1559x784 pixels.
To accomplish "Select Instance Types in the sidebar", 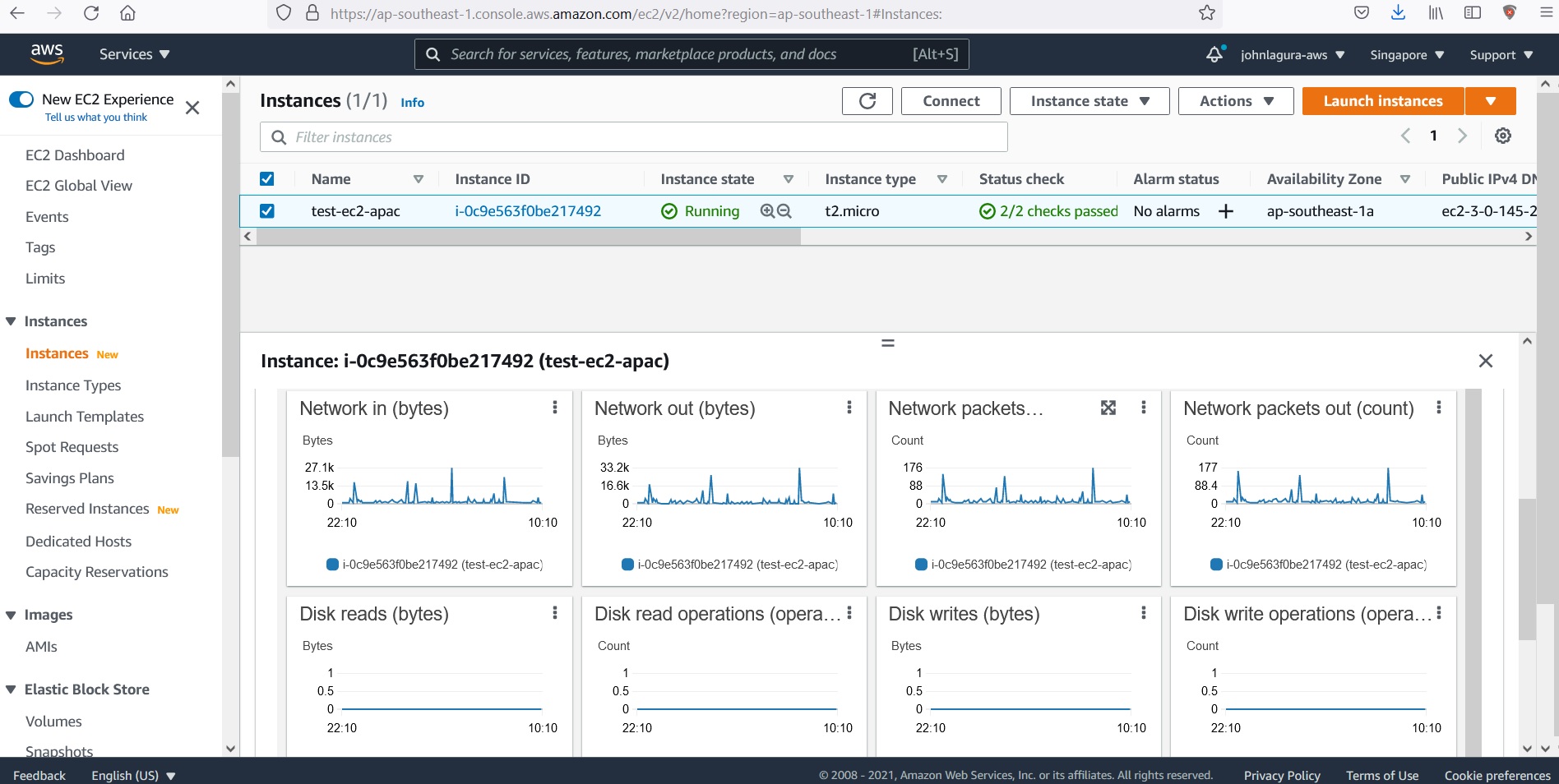I will 72,385.
